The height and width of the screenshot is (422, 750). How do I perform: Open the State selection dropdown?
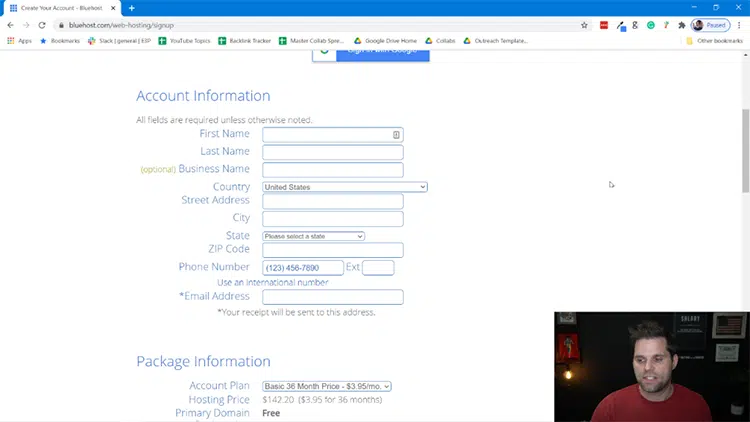click(313, 236)
